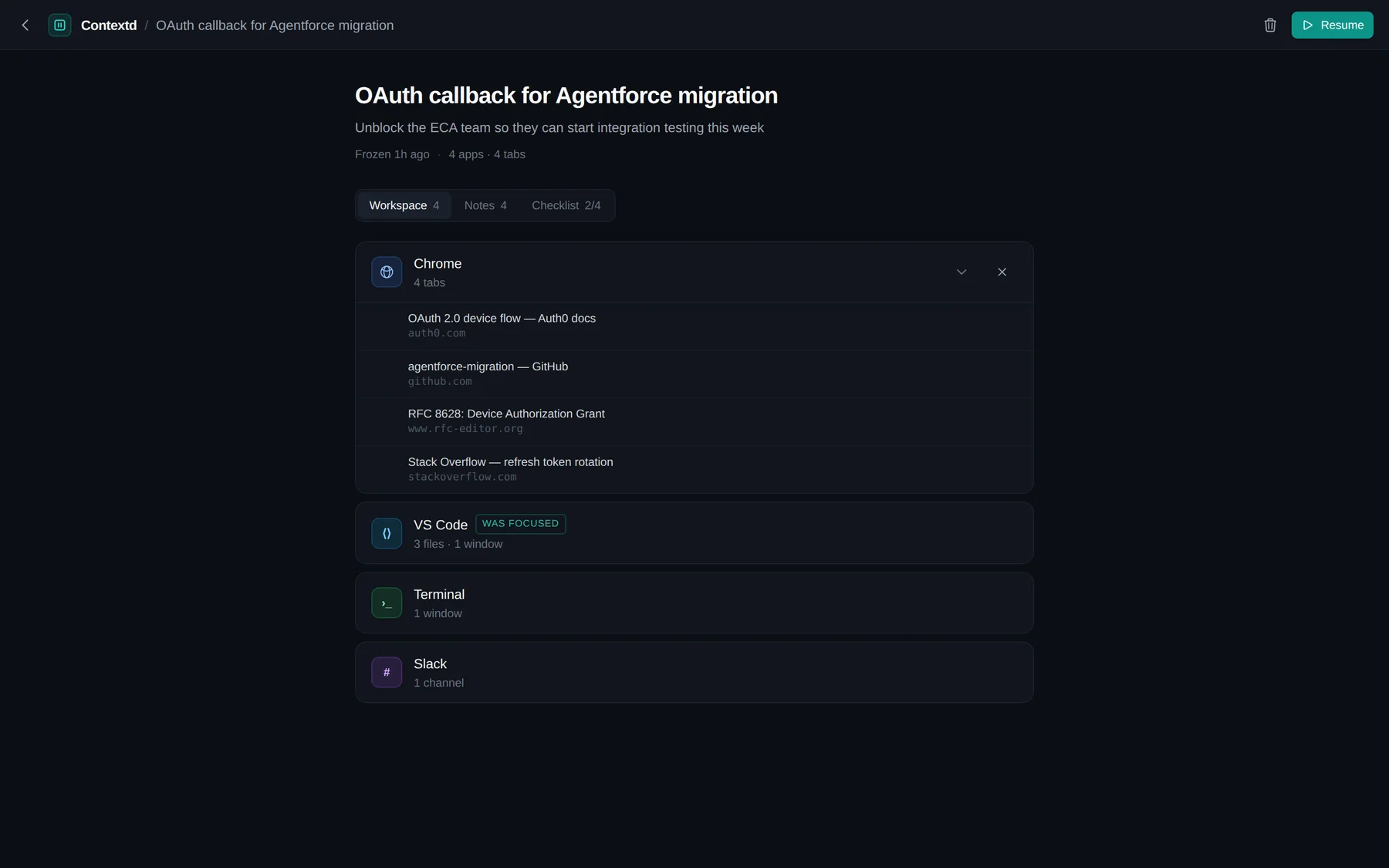
Task: Click the breadcrumb page title text
Action: point(275,25)
